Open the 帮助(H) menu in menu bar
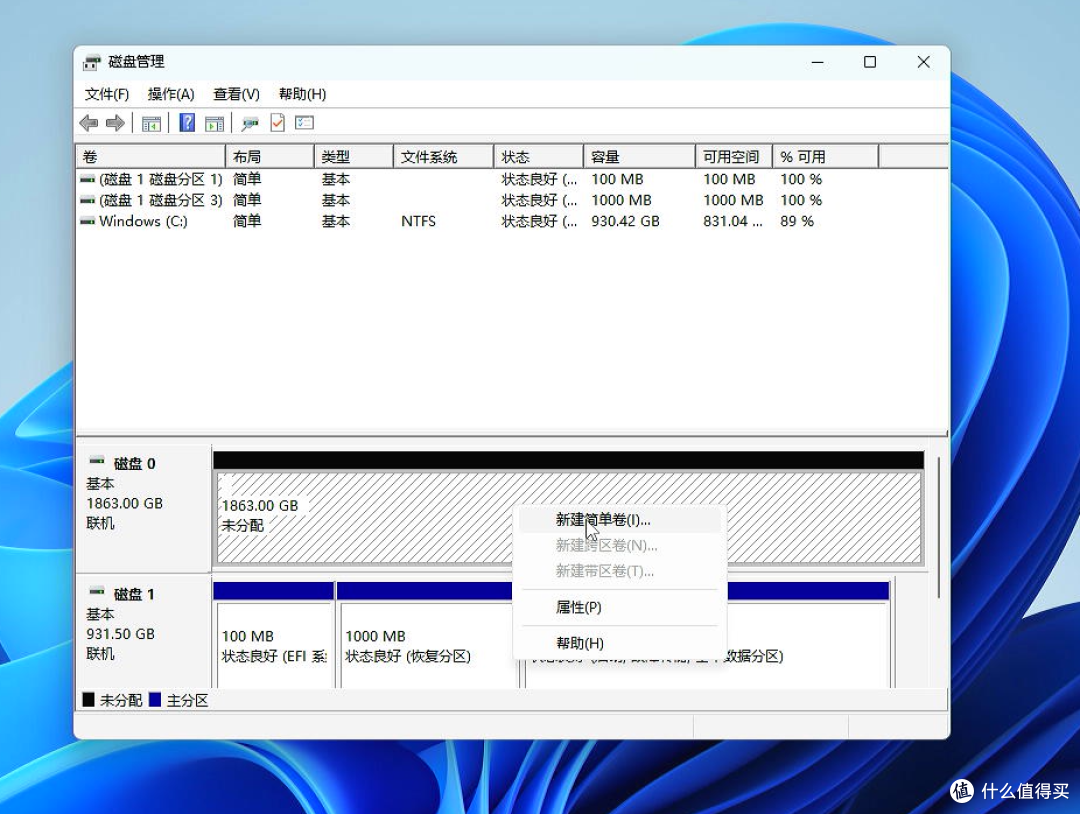The height and width of the screenshot is (814, 1080). (x=302, y=94)
